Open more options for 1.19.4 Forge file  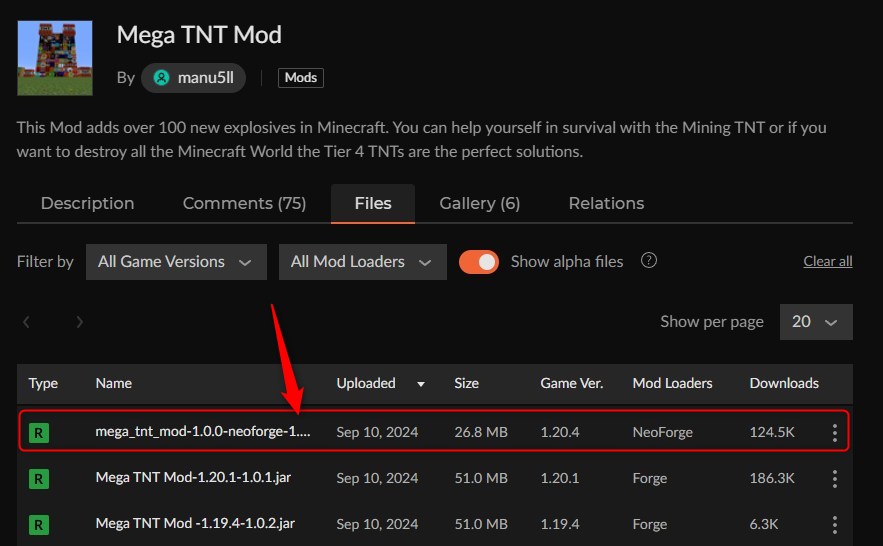pyautogui.click(x=835, y=525)
